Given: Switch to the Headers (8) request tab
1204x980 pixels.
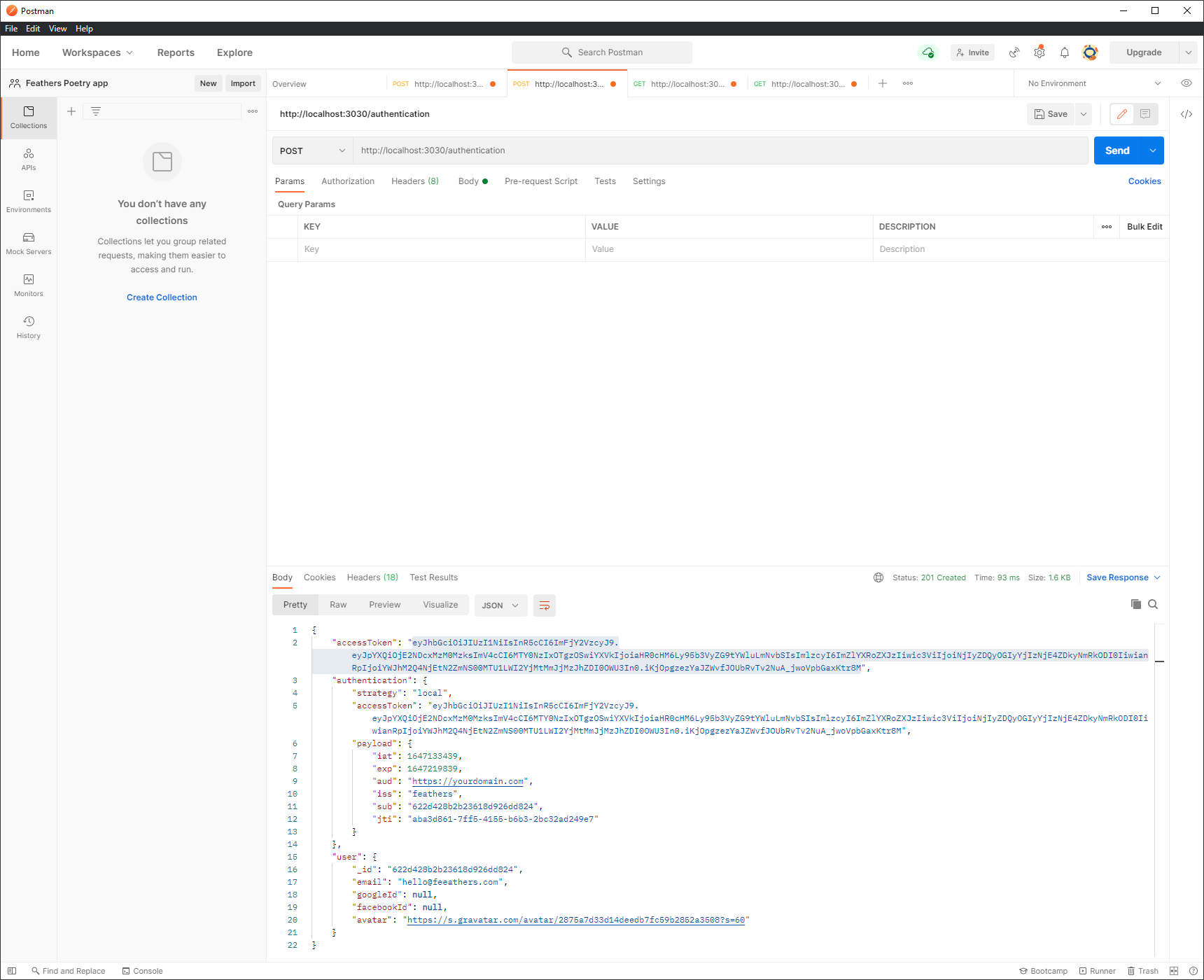Looking at the screenshot, I should (415, 181).
